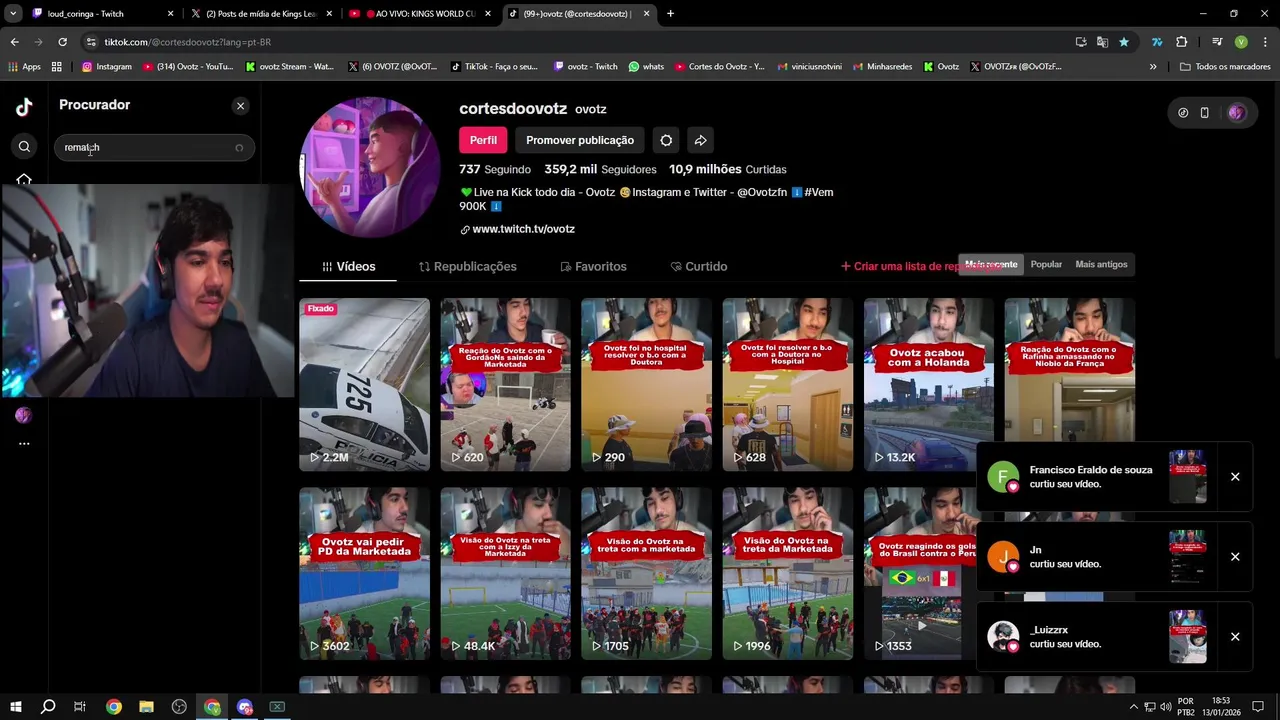This screenshot has height=720, width=1280.
Task: Open the whats bookmark
Action: (x=646, y=67)
